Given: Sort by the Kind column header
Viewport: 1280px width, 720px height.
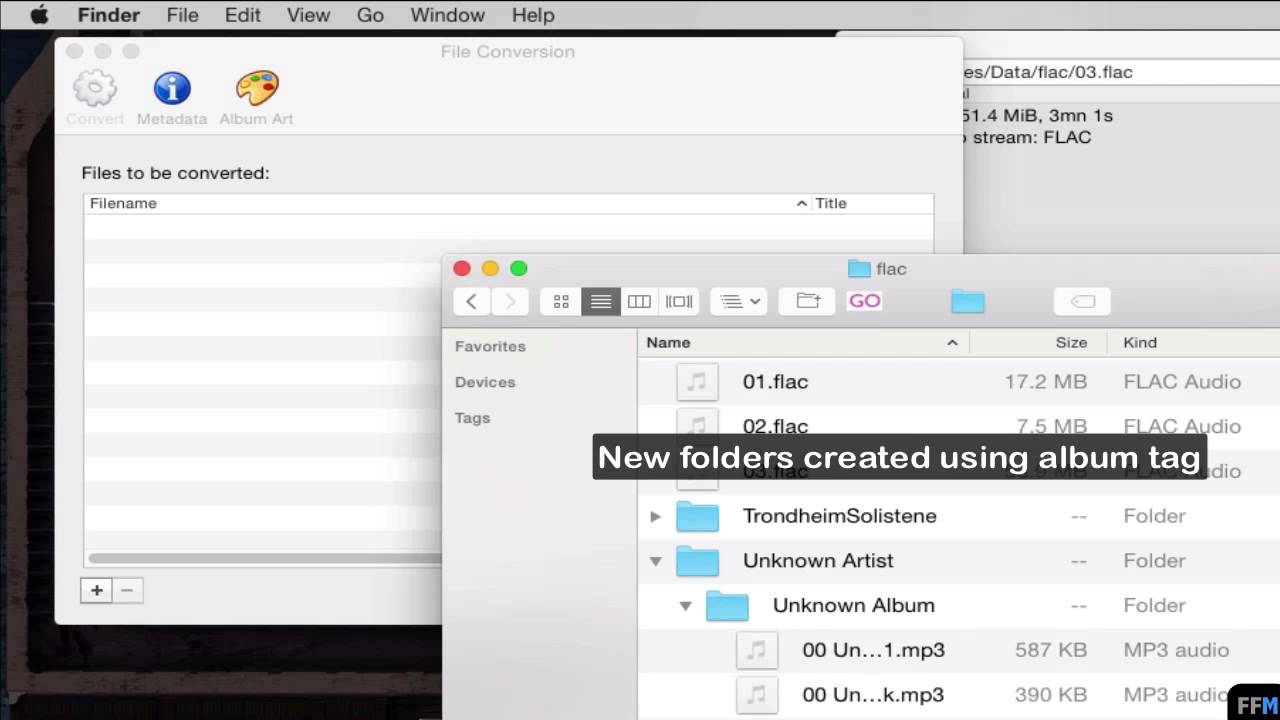Looking at the screenshot, I should [1193, 342].
